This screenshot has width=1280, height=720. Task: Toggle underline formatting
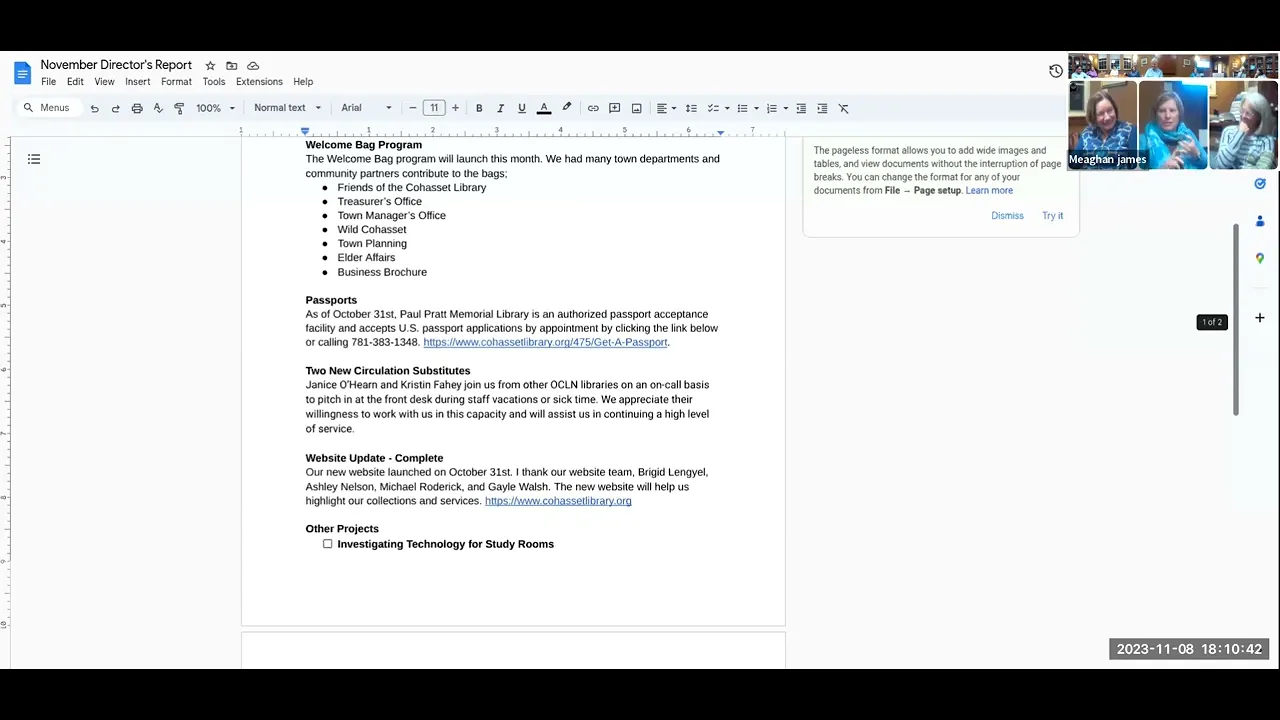[521, 108]
